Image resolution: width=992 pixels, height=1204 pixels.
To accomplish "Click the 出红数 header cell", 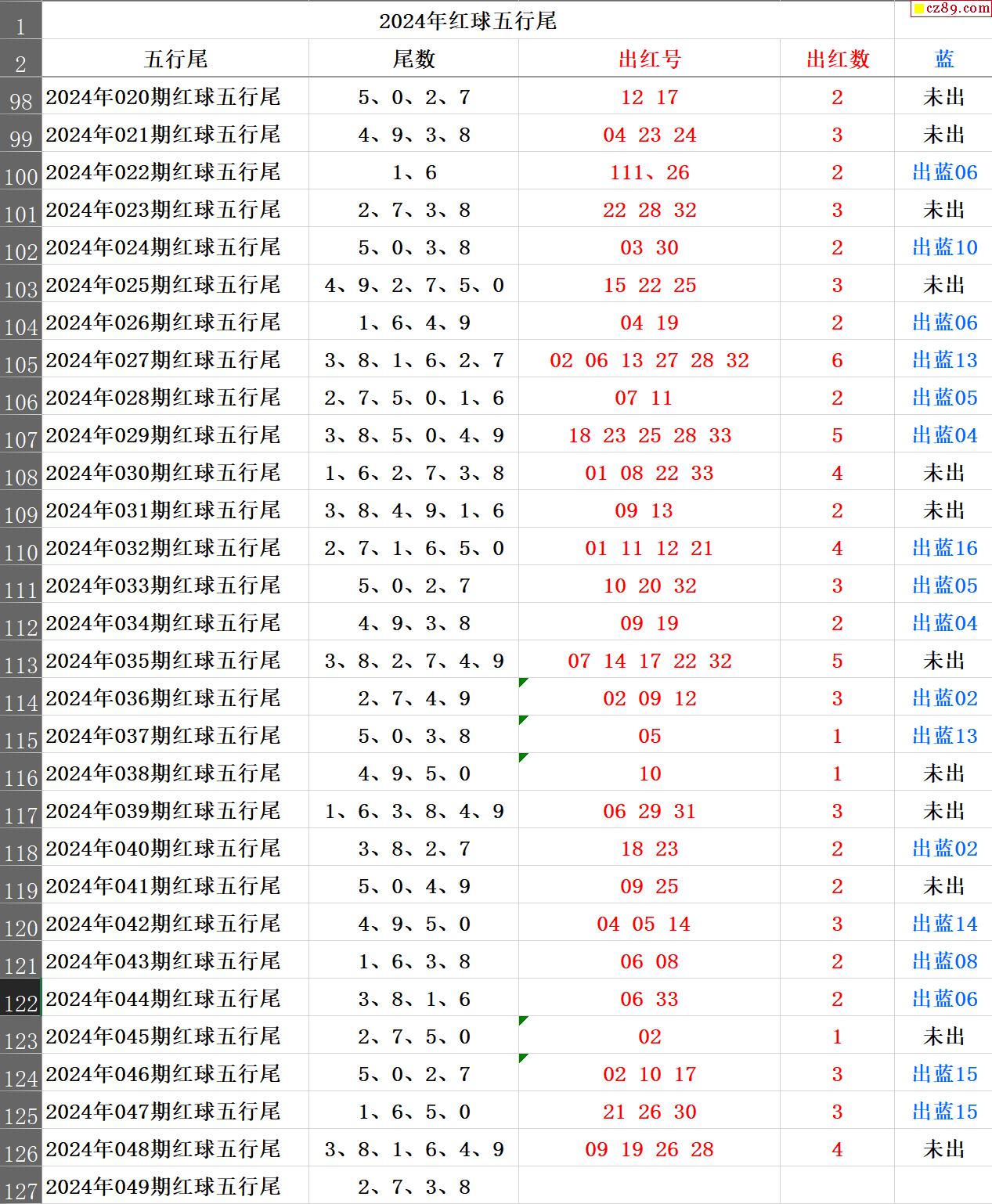I will 837,59.
